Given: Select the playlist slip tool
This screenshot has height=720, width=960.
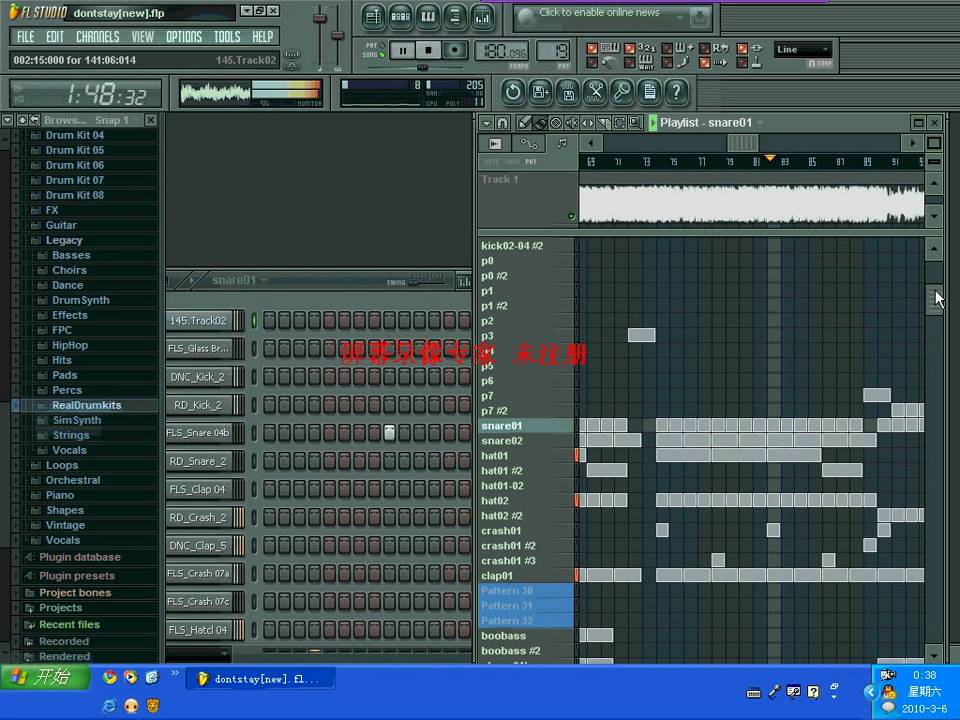Looking at the screenshot, I should [x=587, y=123].
